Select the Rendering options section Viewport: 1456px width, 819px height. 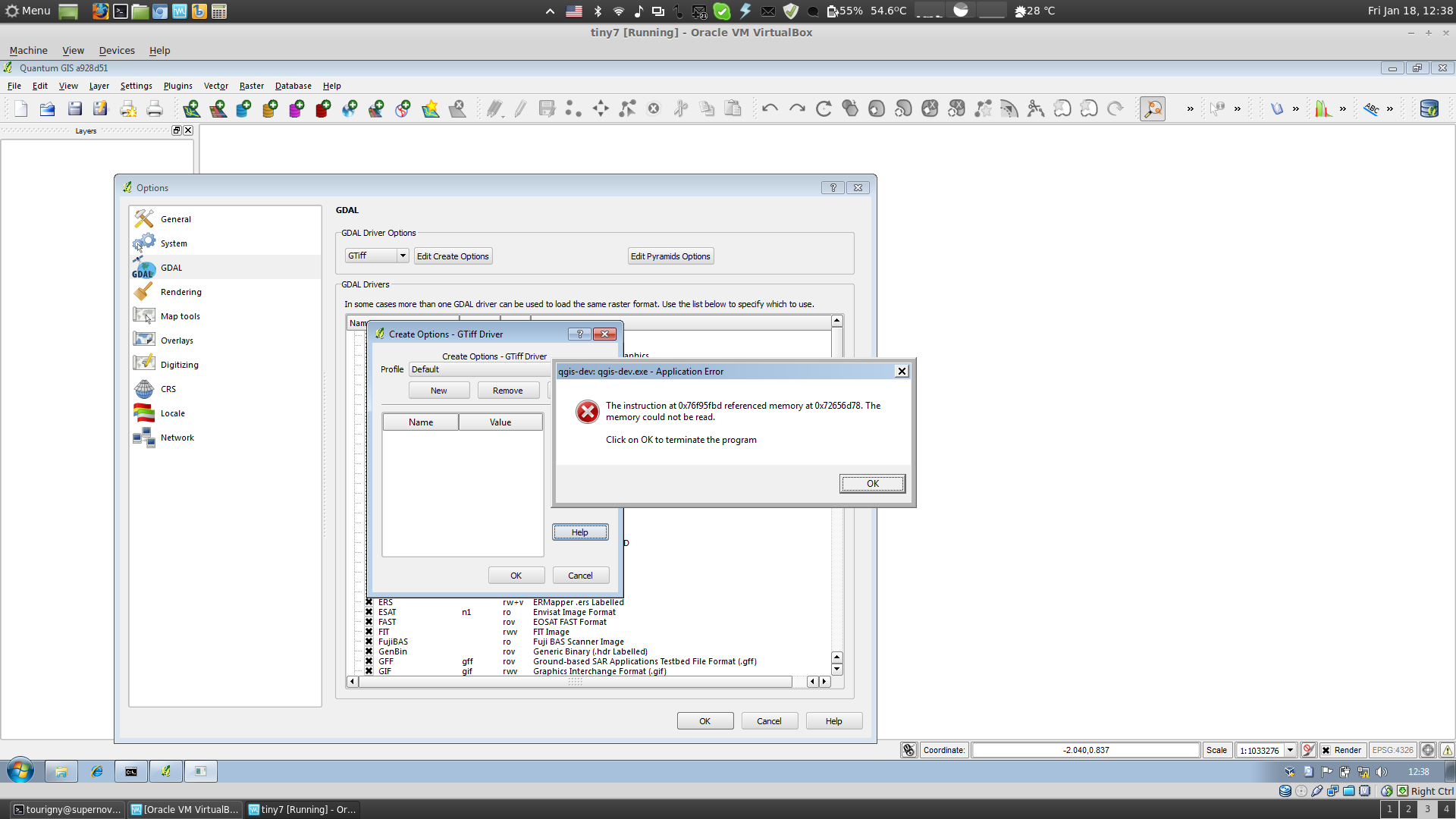tap(180, 292)
